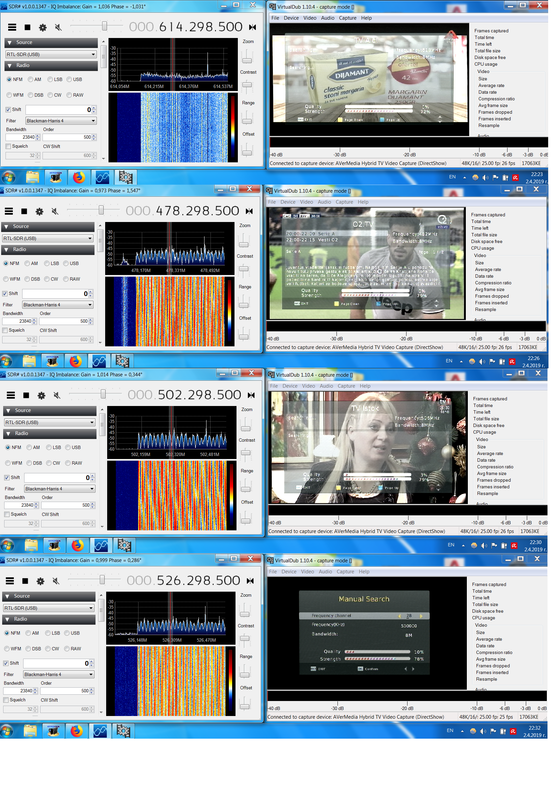Image resolution: width=552 pixels, height=800 pixels.
Task: Open gear settings in SDR# tuned to 478.298.500
Action: tap(39, 211)
